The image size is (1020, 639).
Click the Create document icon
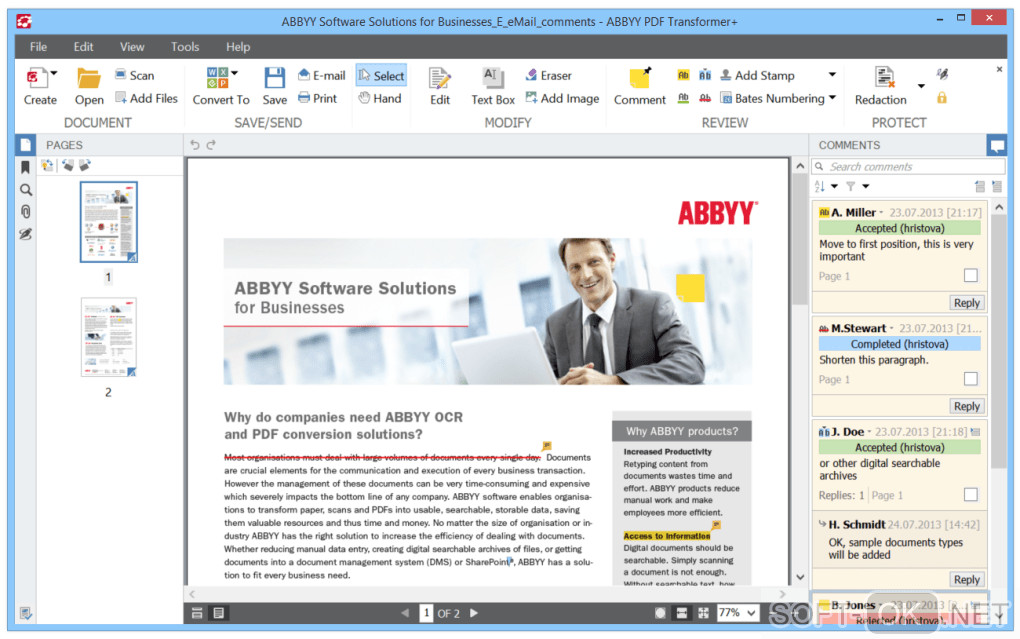(x=38, y=79)
